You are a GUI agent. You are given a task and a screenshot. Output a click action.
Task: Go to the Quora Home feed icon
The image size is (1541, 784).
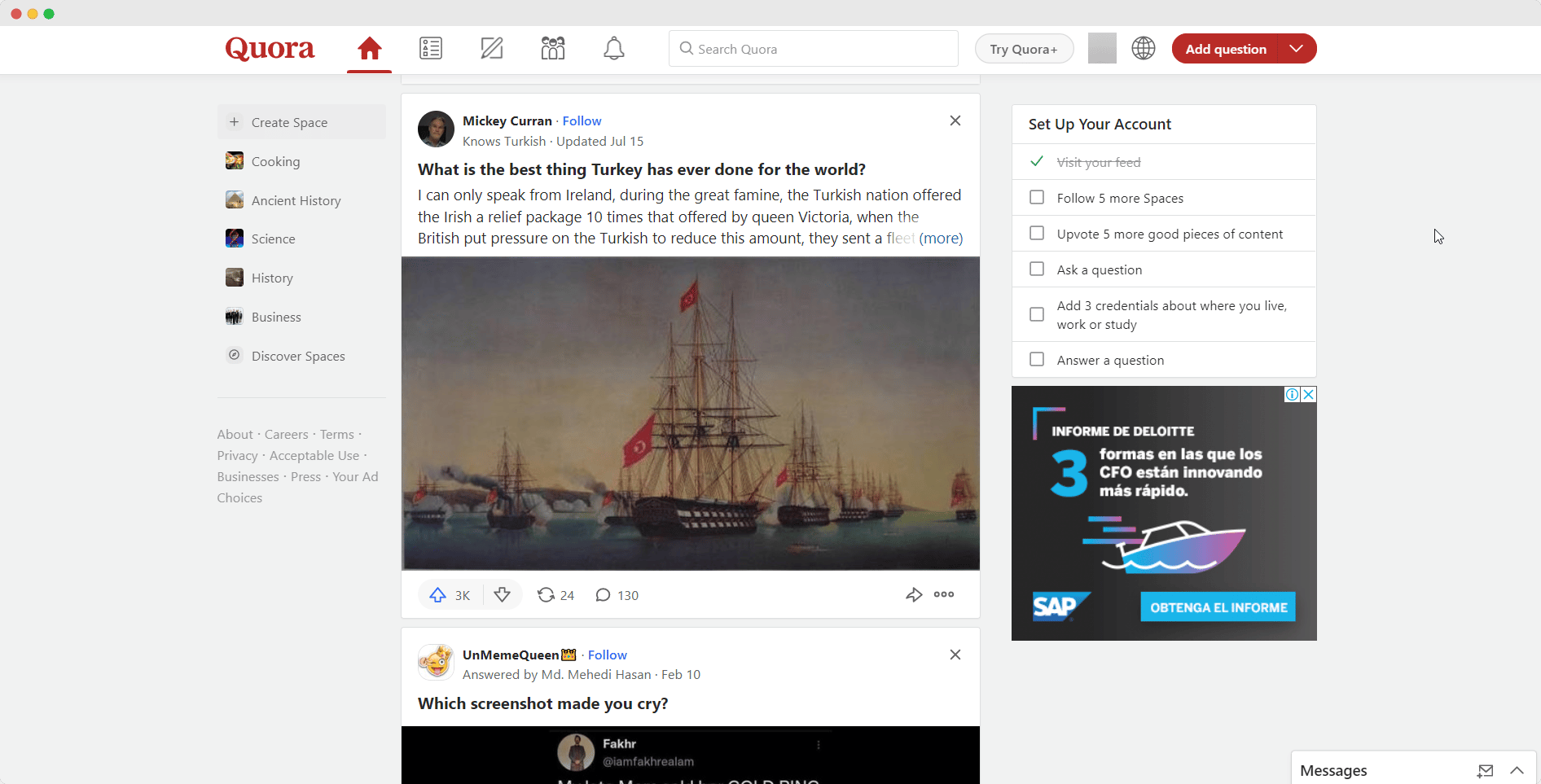point(370,49)
